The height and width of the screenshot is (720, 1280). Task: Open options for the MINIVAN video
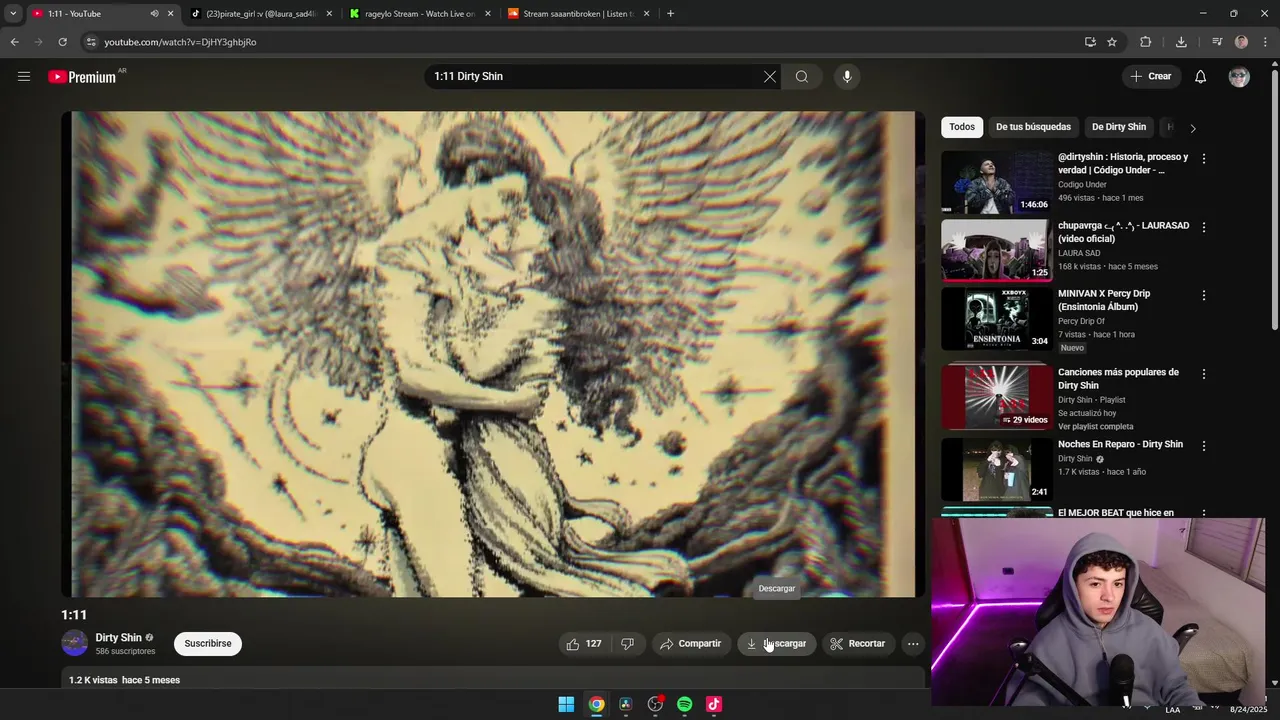[x=1203, y=296]
